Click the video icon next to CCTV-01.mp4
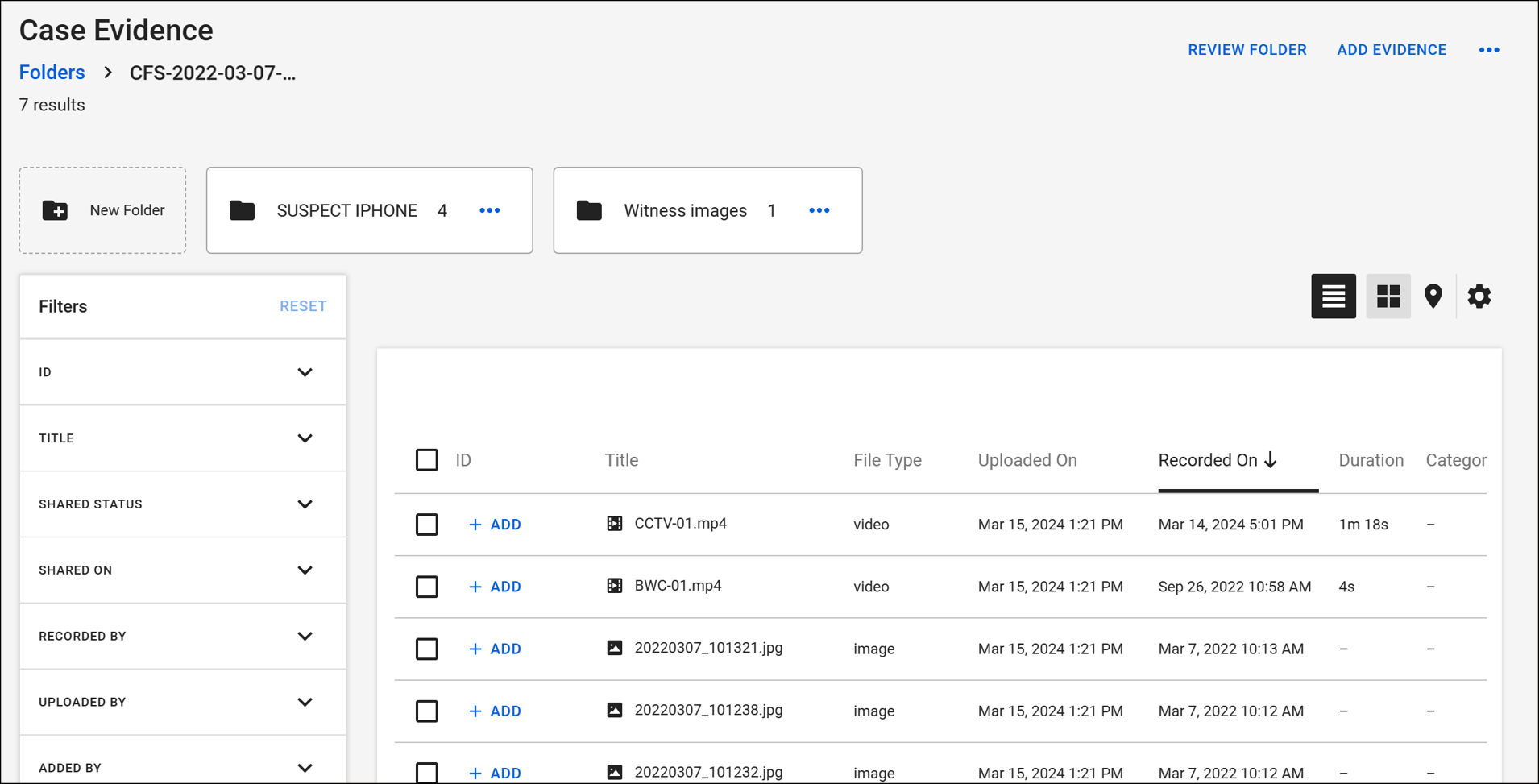Screen dimensions: 1539x784 click(x=615, y=523)
